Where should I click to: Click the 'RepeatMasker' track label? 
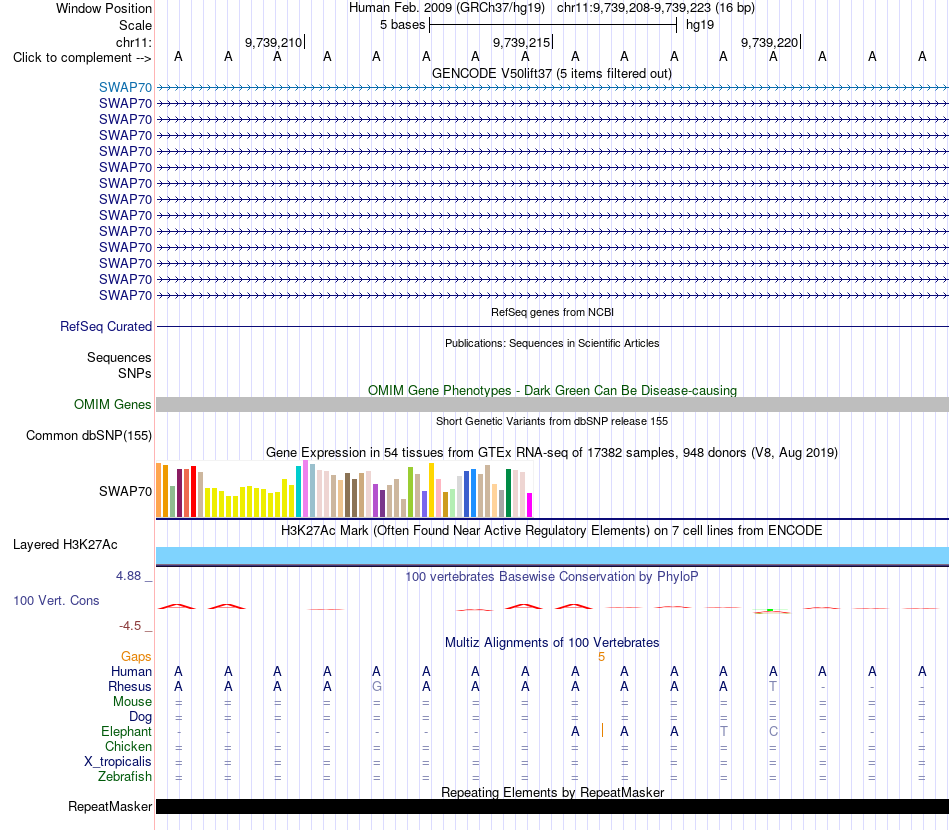110,806
